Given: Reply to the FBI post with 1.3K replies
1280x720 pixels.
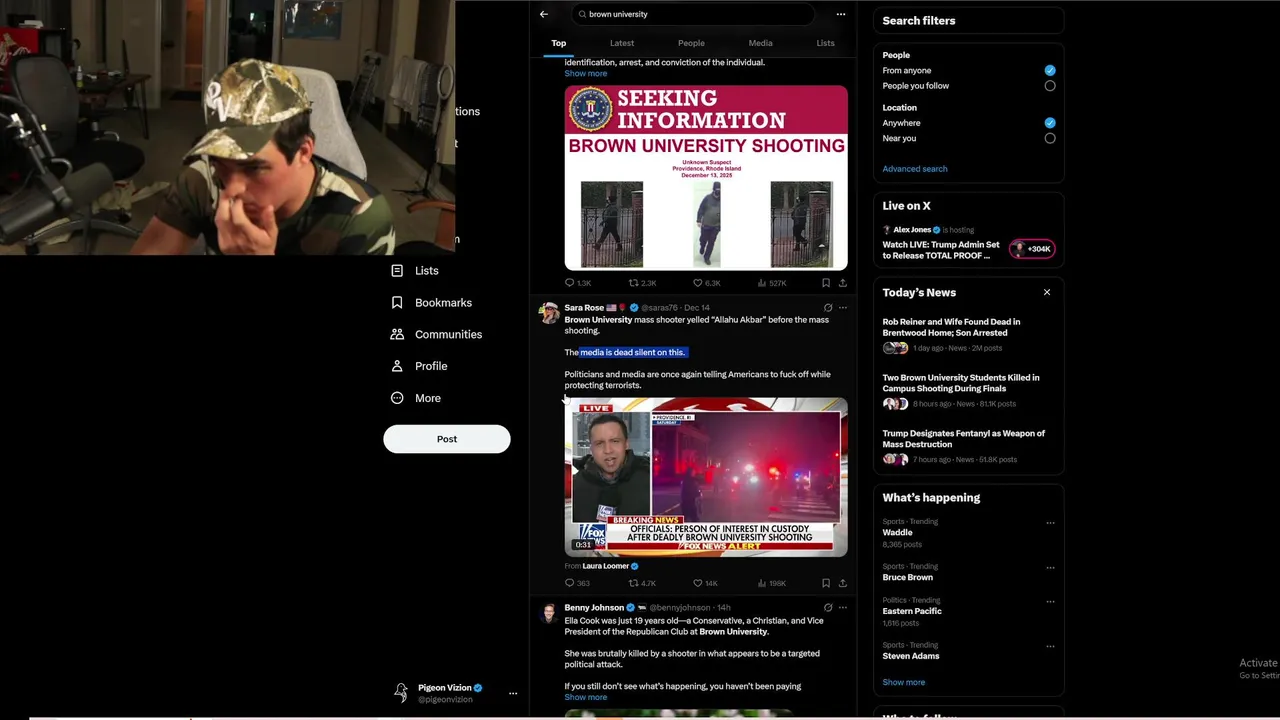Looking at the screenshot, I should (578, 283).
